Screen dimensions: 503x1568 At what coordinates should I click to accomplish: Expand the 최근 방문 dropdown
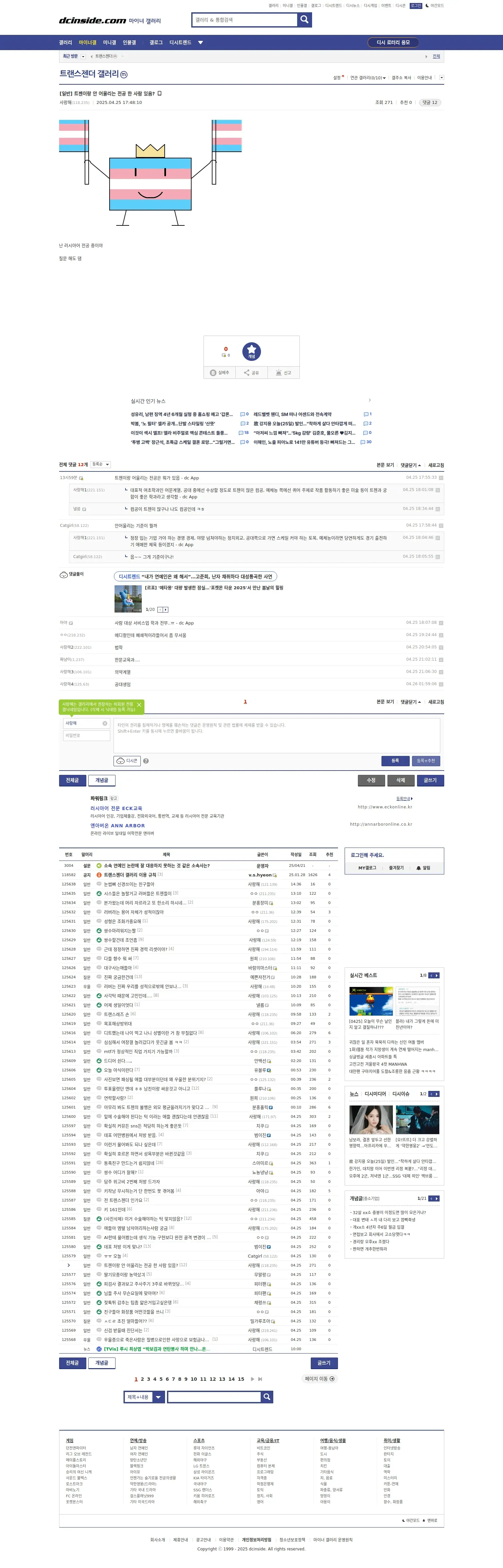pos(83,57)
